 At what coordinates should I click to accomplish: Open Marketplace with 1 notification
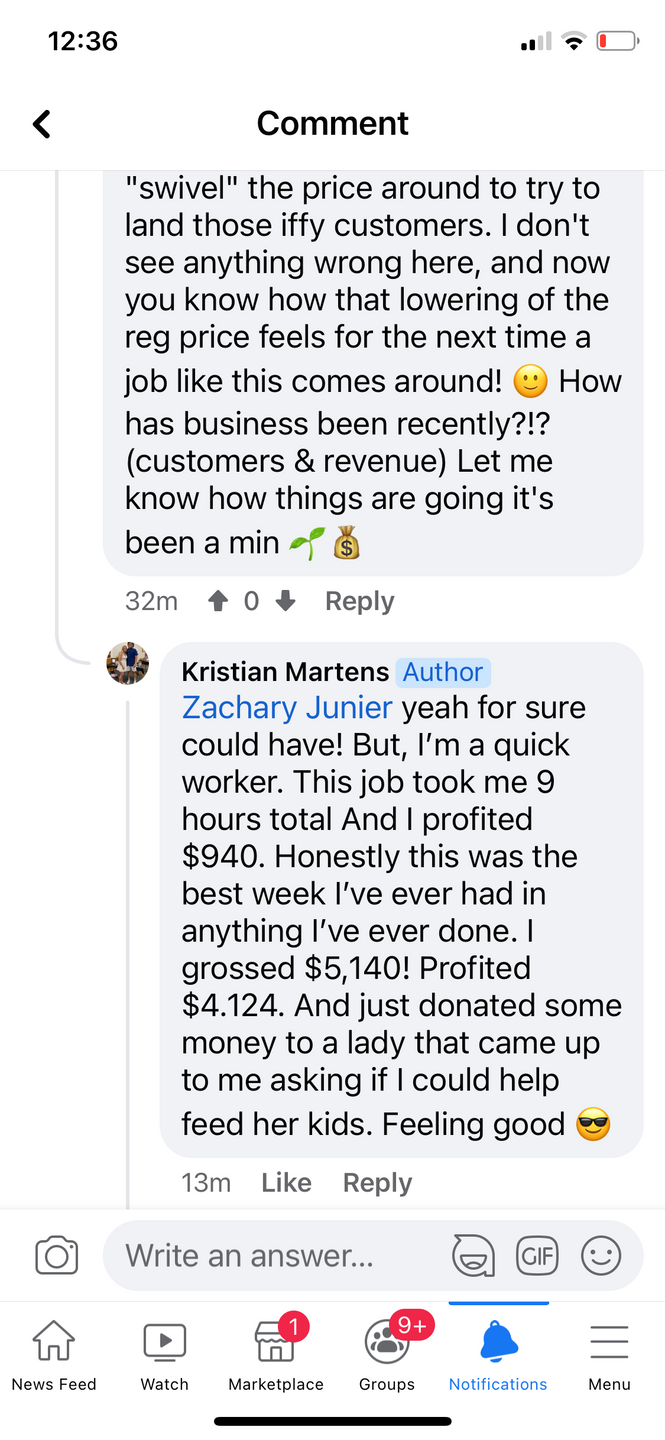(275, 1355)
